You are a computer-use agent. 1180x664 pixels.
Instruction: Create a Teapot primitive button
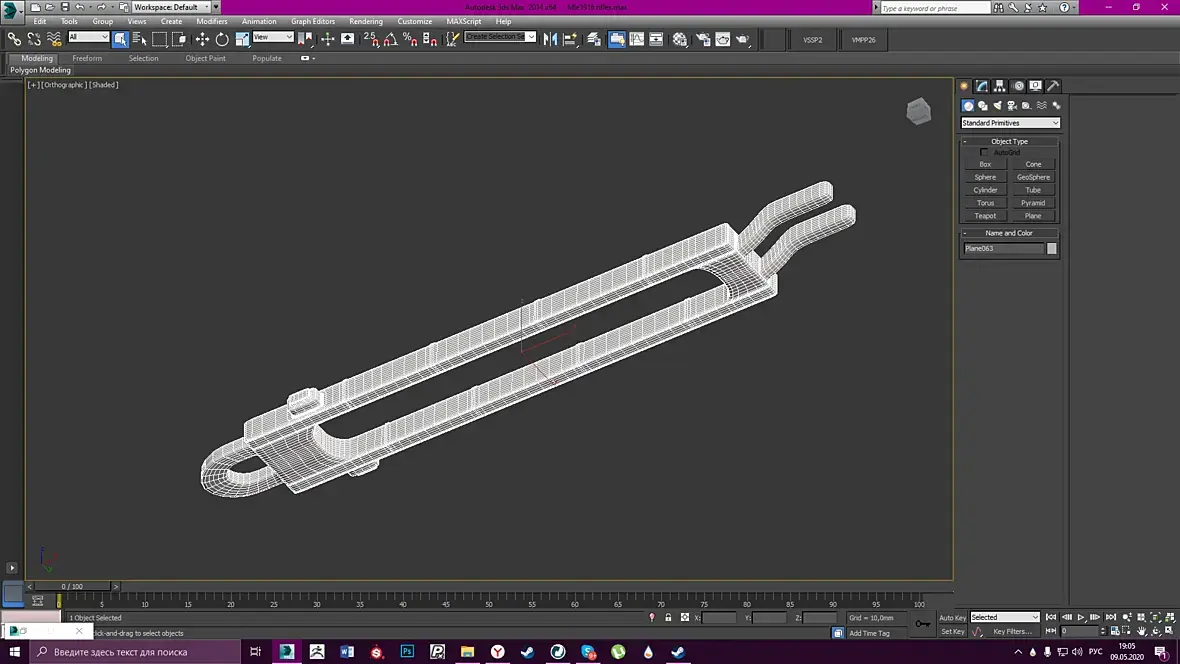(x=985, y=215)
